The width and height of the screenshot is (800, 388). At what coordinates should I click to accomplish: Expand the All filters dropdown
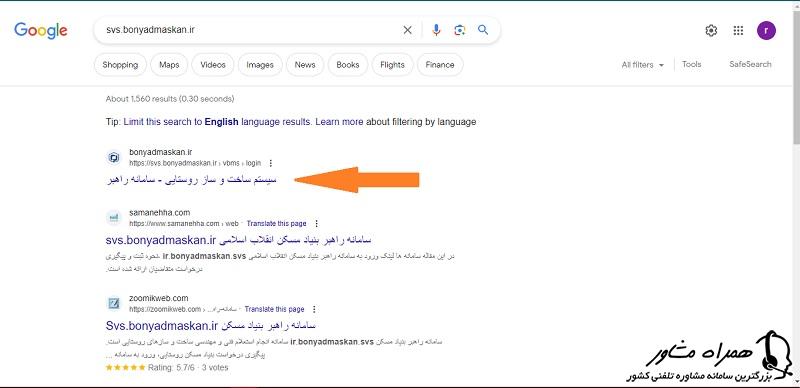pos(643,65)
